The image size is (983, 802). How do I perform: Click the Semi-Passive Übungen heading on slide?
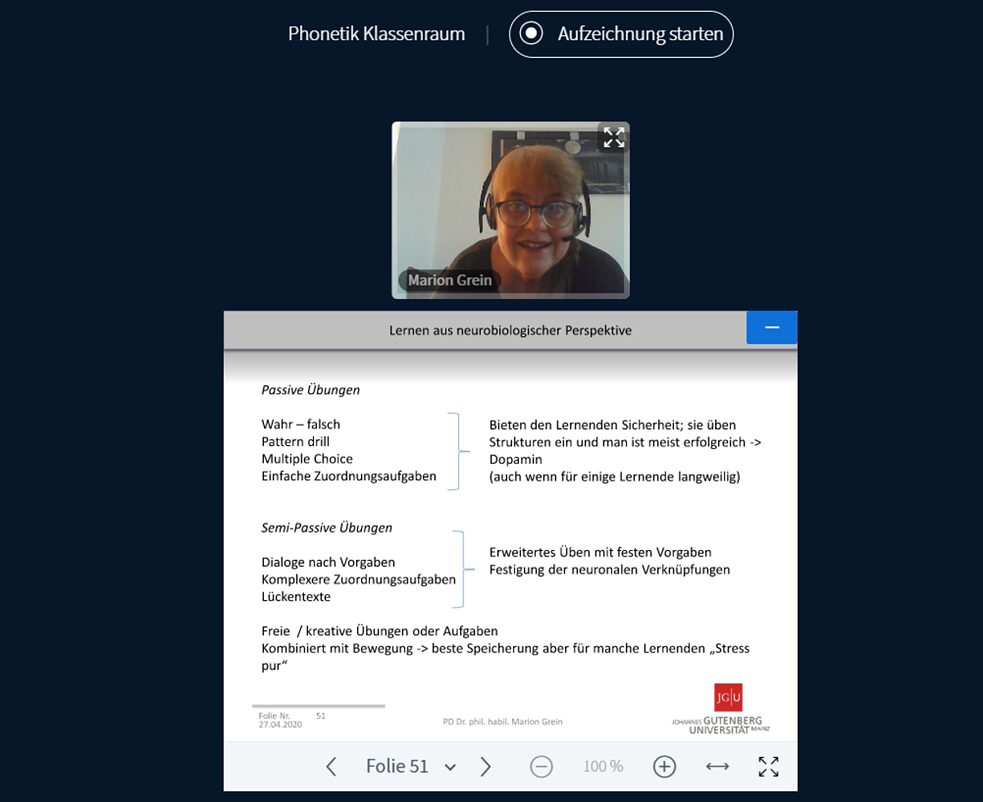326,527
